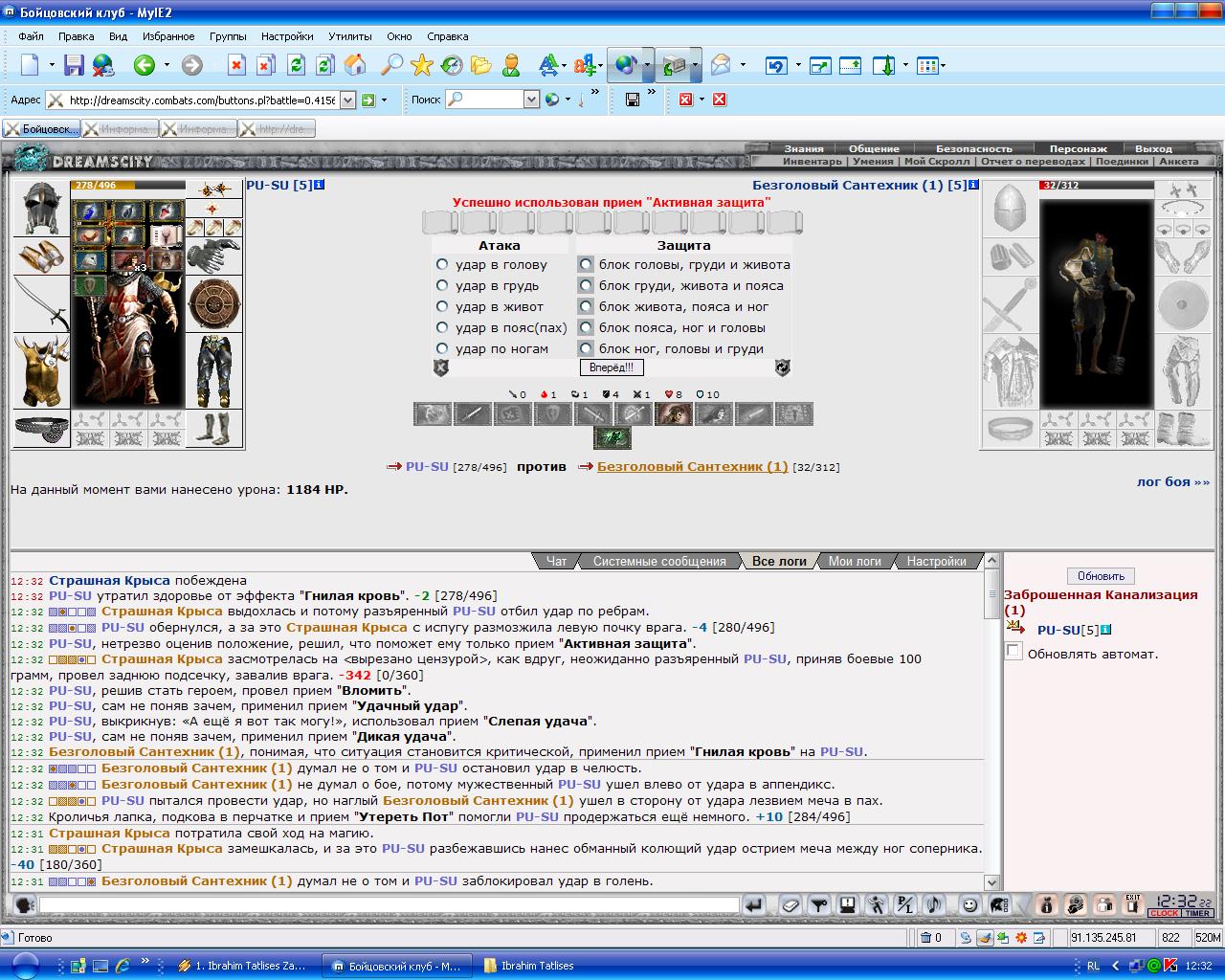1225x980 pixels.
Task: Click the Обновить button
Action: tap(1101, 576)
